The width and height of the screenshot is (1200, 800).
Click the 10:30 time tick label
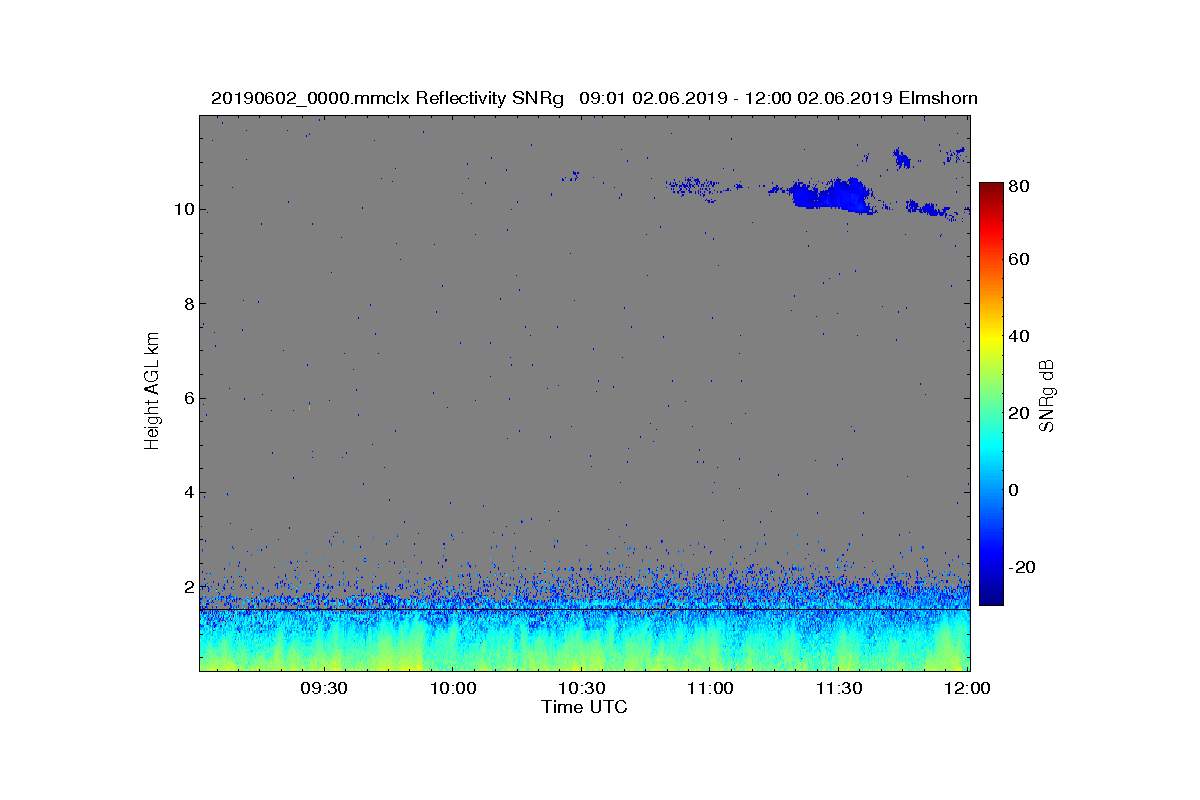click(x=582, y=688)
